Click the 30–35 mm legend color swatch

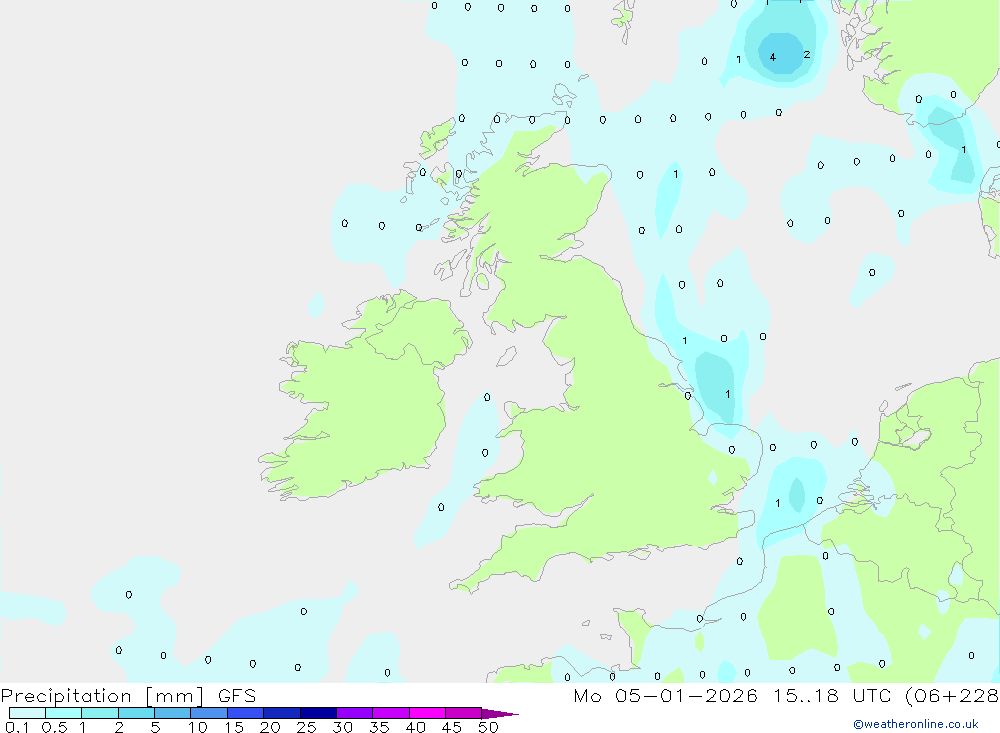[355, 713]
